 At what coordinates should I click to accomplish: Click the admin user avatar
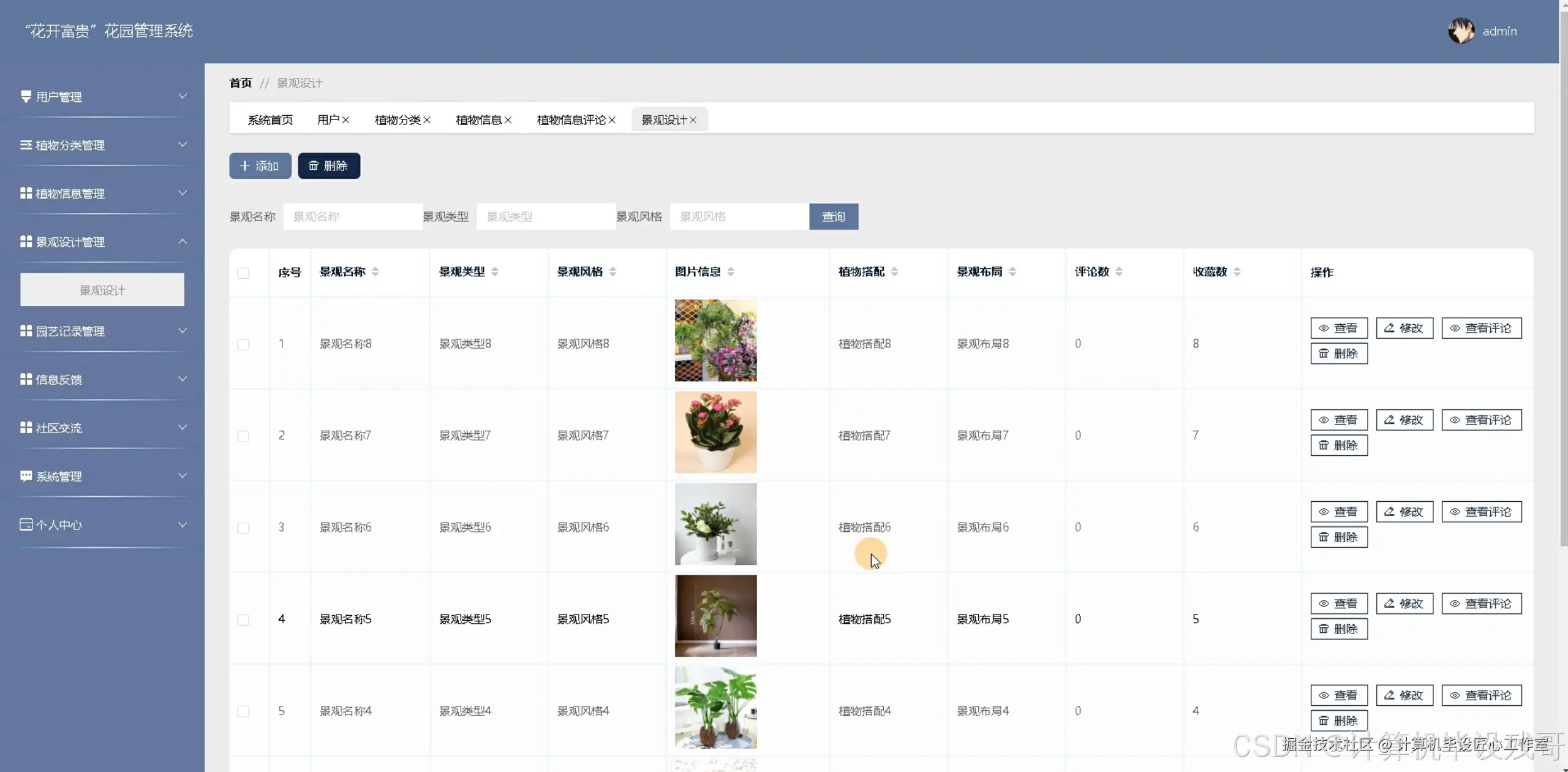pyautogui.click(x=1461, y=31)
